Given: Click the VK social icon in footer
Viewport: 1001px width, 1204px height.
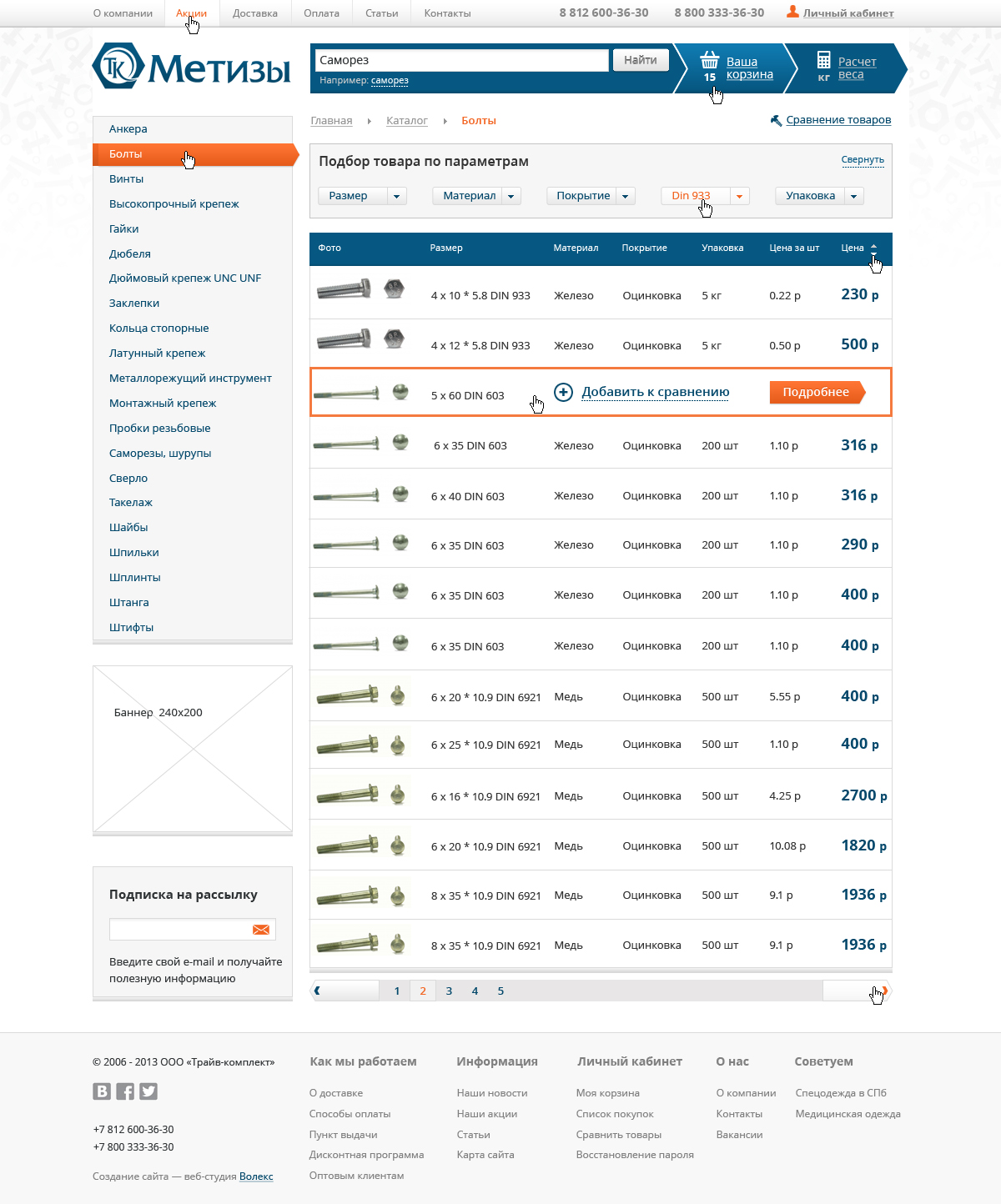Looking at the screenshot, I should [x=102, y=1091].
